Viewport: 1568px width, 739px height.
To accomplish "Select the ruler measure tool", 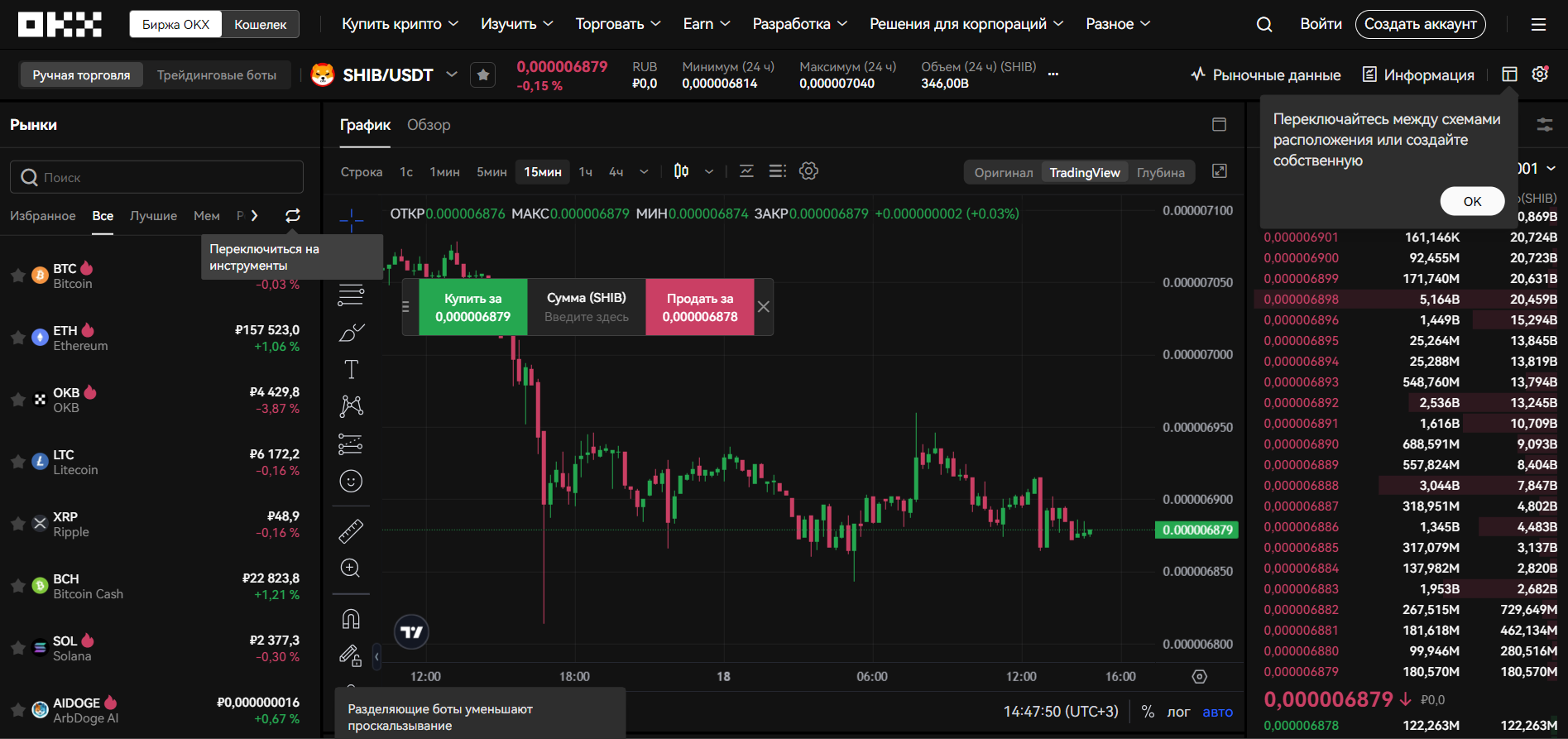I will click(351, 530).
